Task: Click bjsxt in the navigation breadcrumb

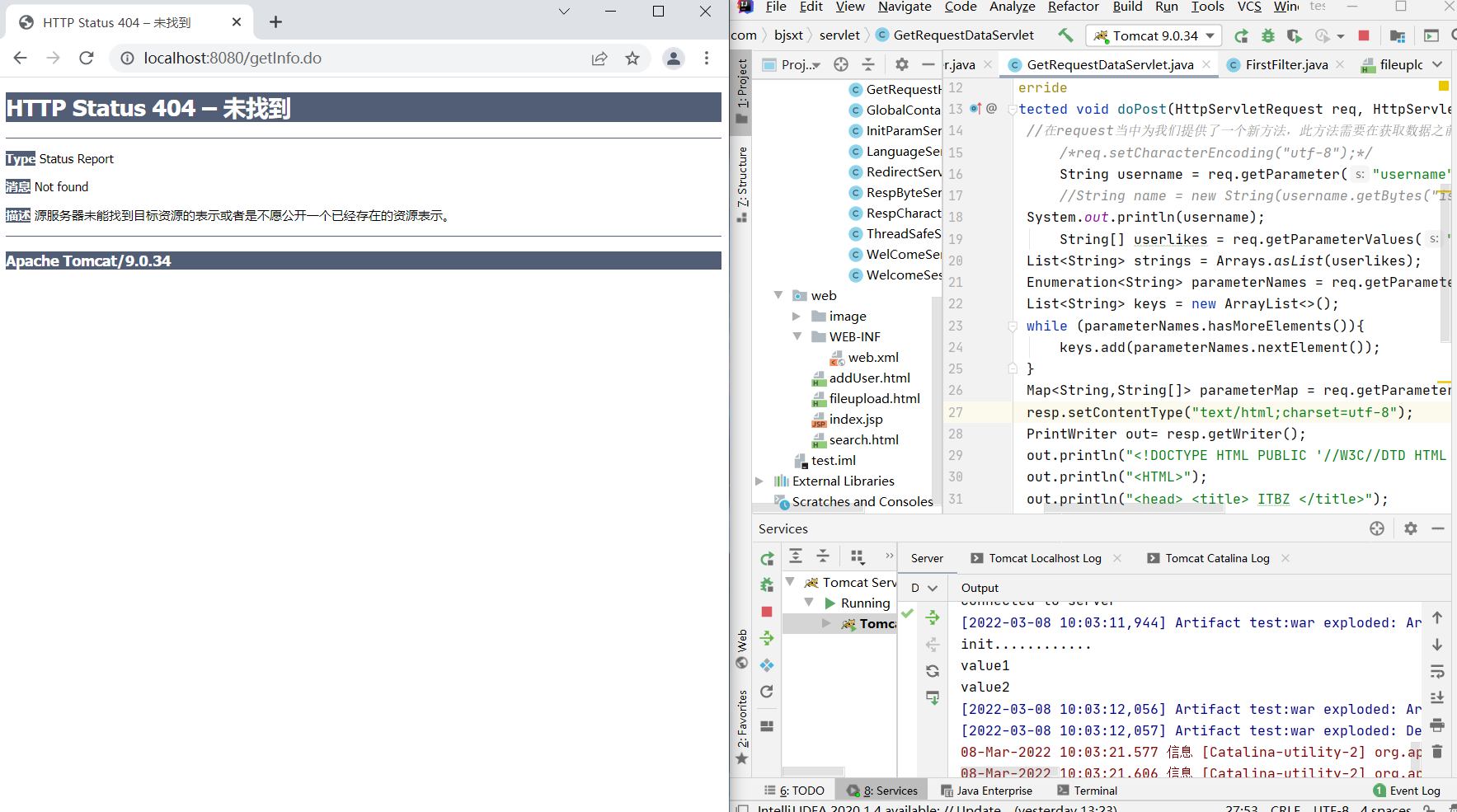Action: click(788, 35)
